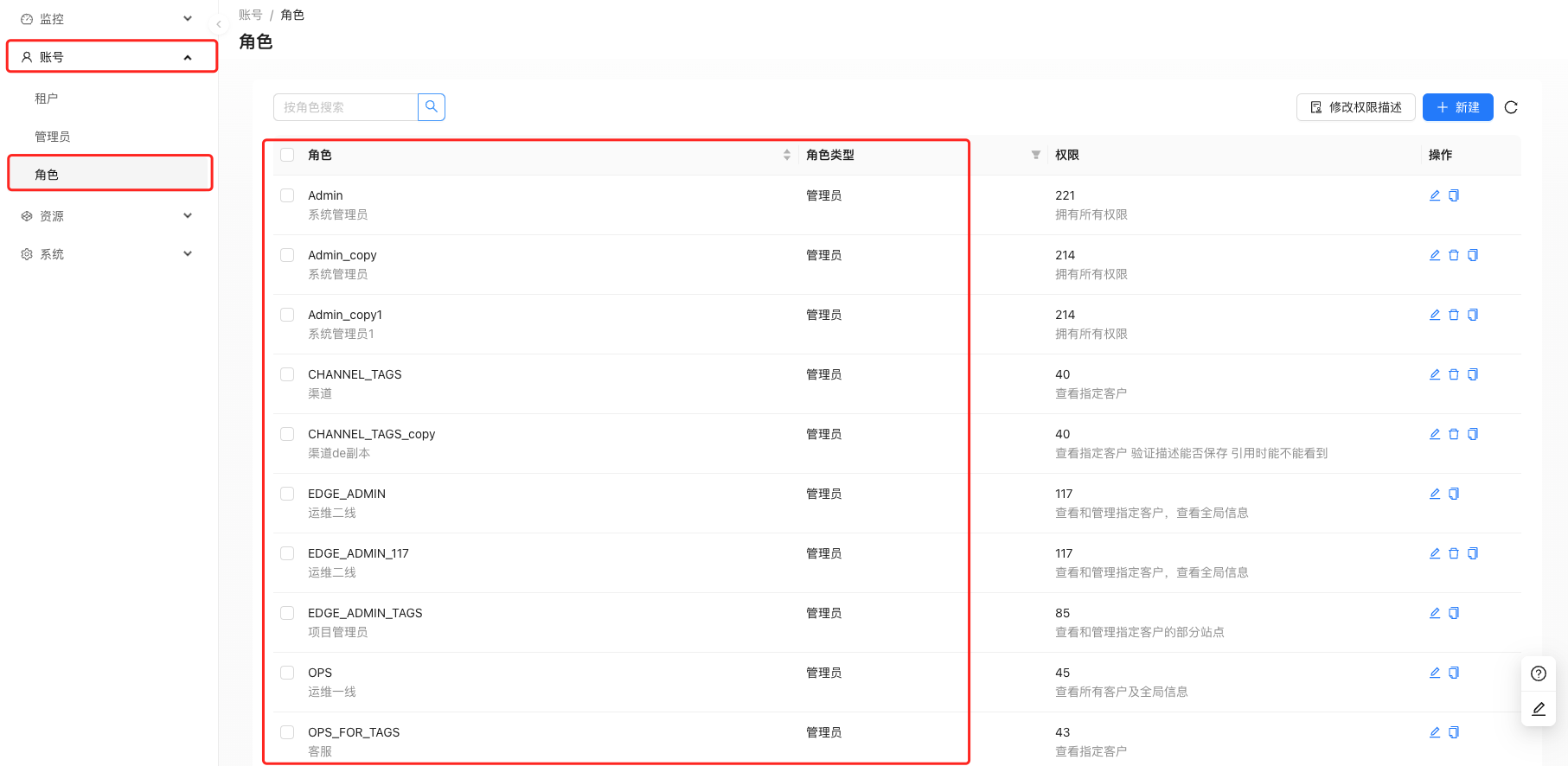
Task: Collapse the sidebar with the arrow handle
Action: pos(219,24)
